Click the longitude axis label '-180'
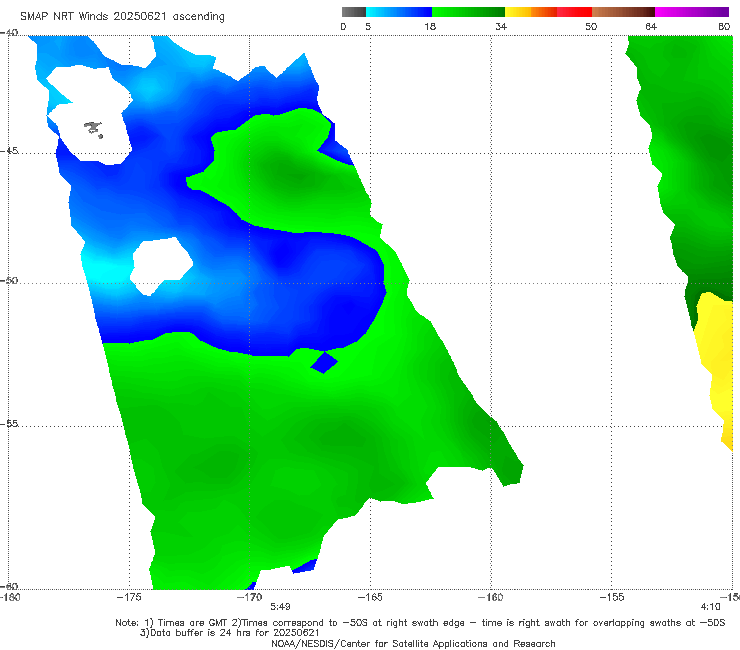 [10, 597]
